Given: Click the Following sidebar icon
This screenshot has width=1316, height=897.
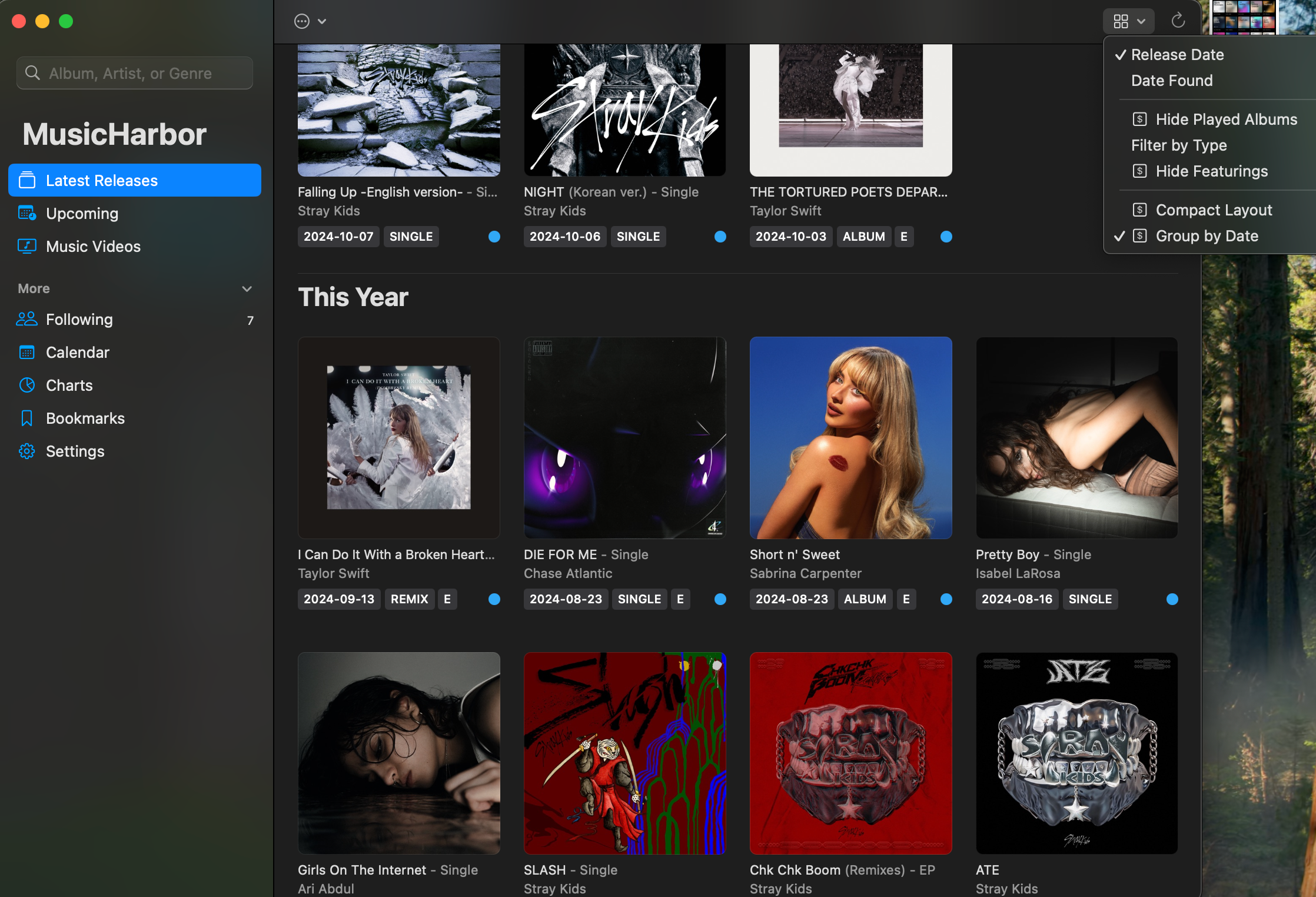Looking at the screenshot, I should click(x=27, y=319).
